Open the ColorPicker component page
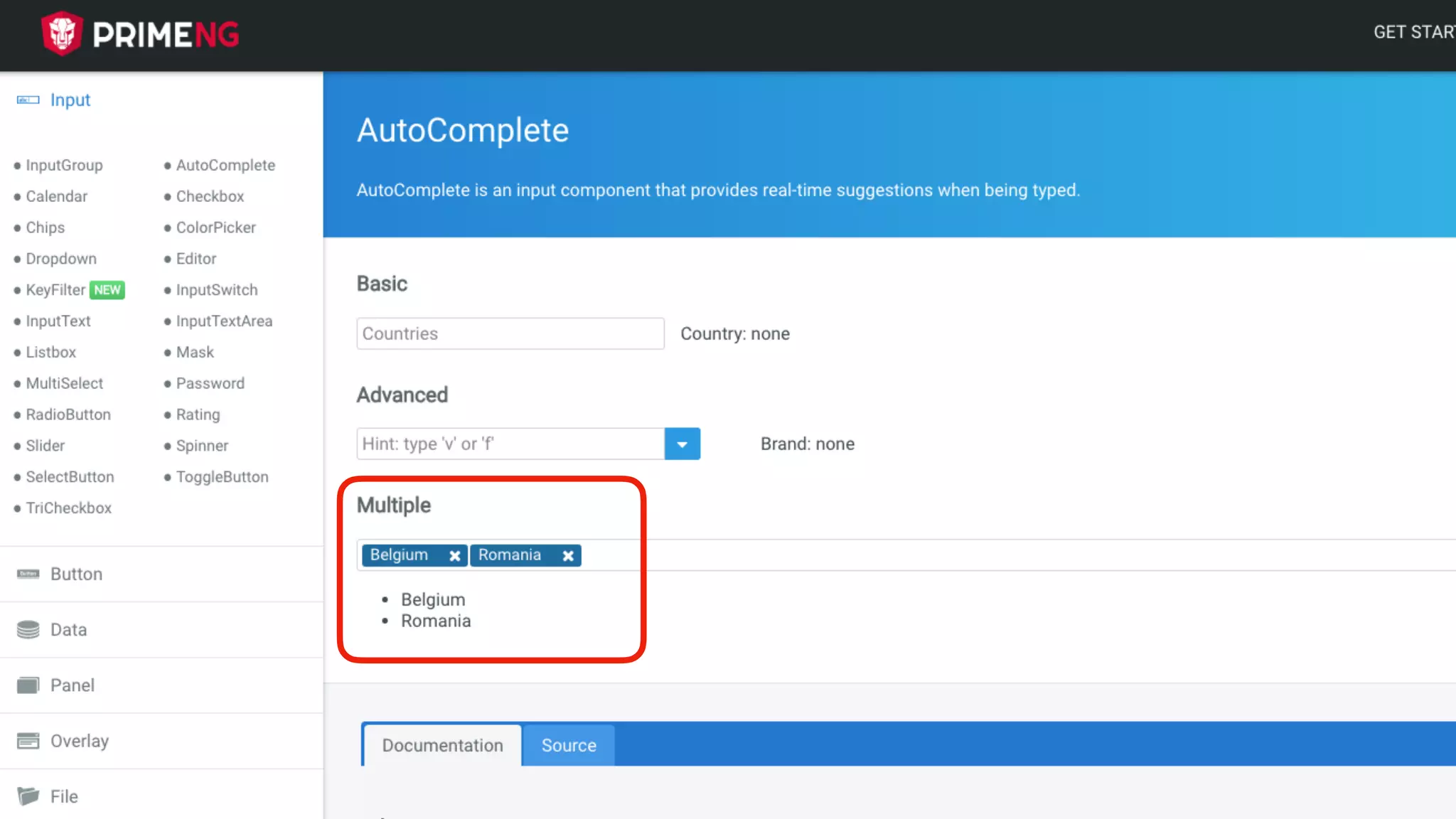This screenshot has width=1456, height=819. click(215, 227)
